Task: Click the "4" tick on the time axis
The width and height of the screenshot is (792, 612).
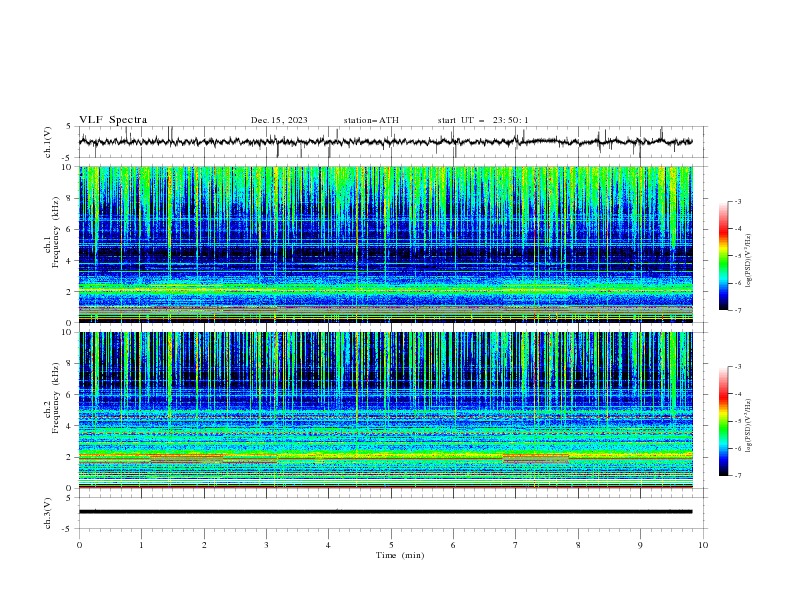Action: (328, 545)
